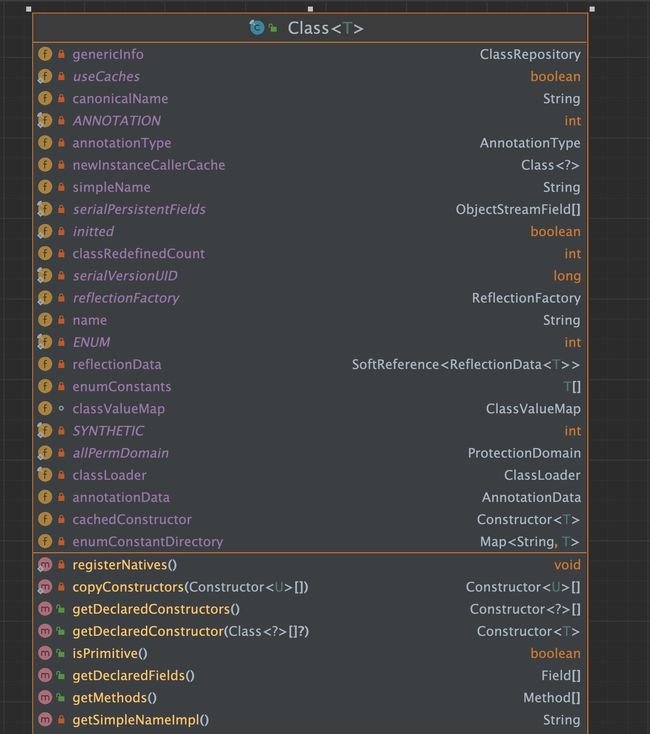650x734 pixels.
Task: Click the lock icon next to canonicalName
Action: 61,98
